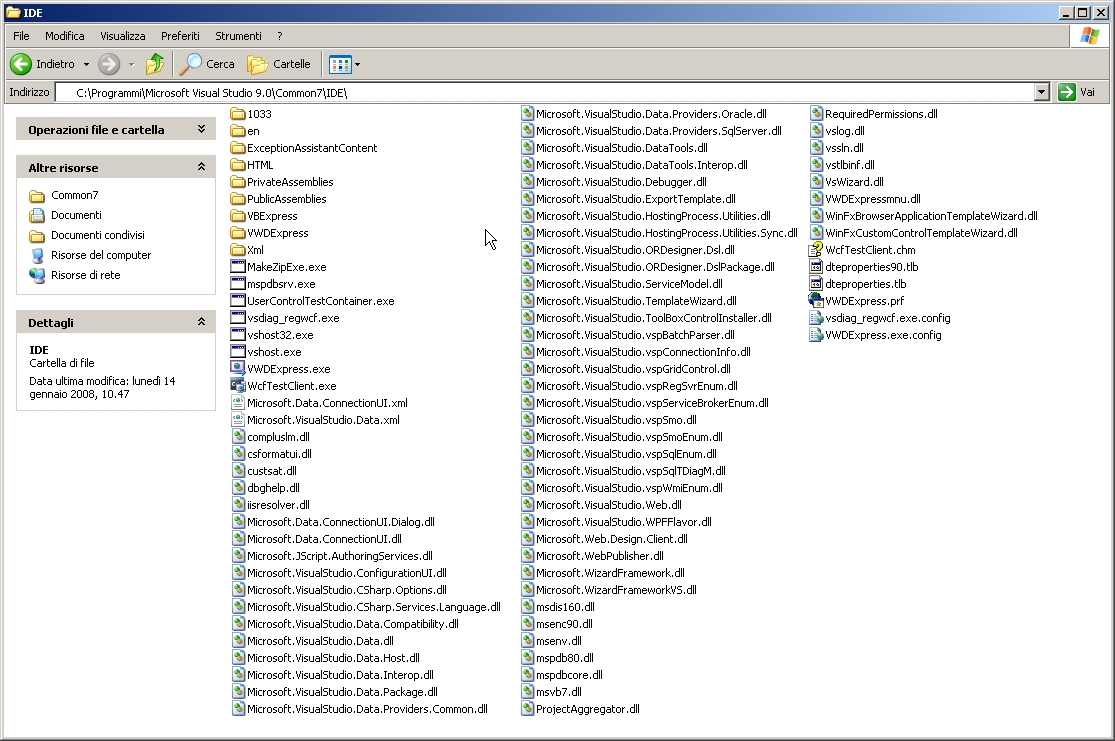Viewport: 1115px width, 741px height.
Task: Select file name mspdbcore.dll
Action: [569, 675]
